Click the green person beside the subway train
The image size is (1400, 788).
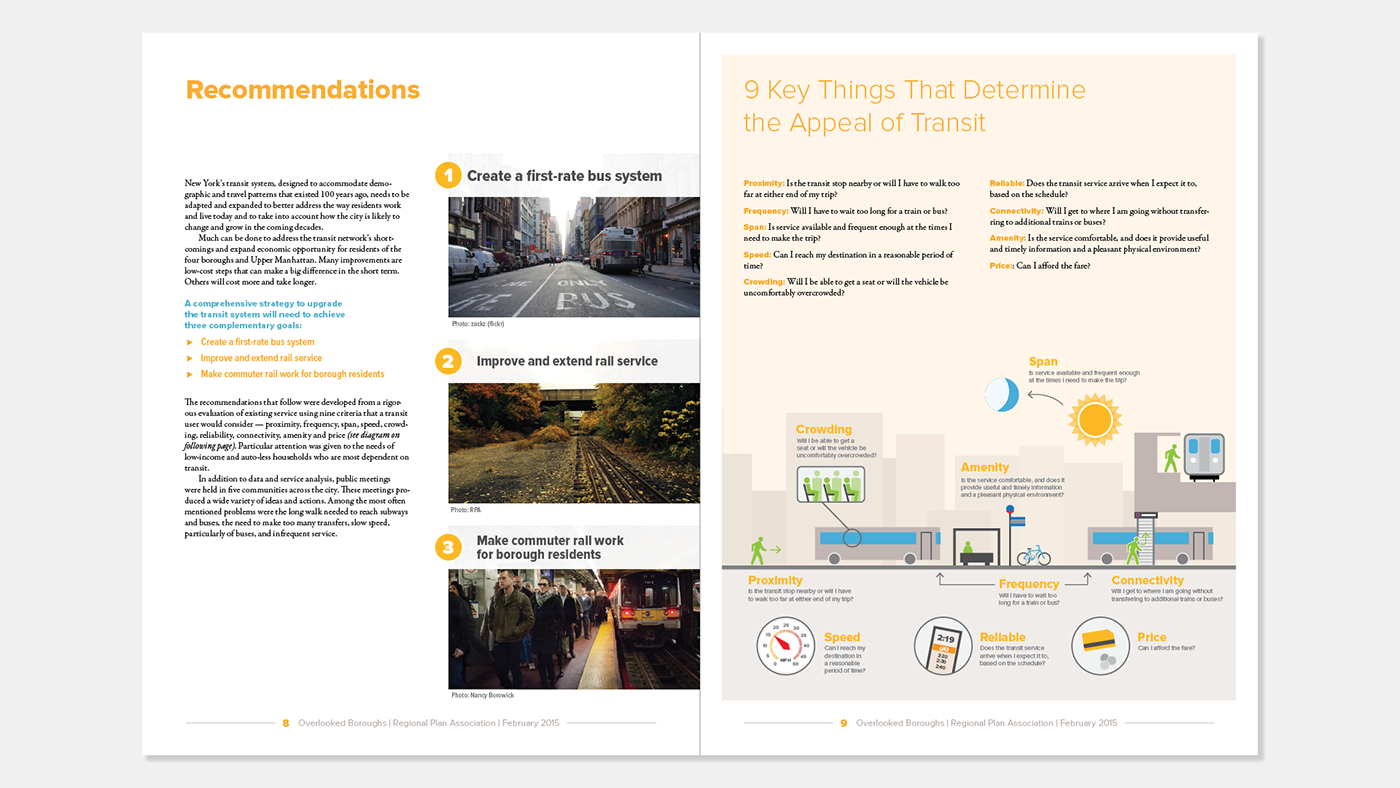[x=1172, y=459]
